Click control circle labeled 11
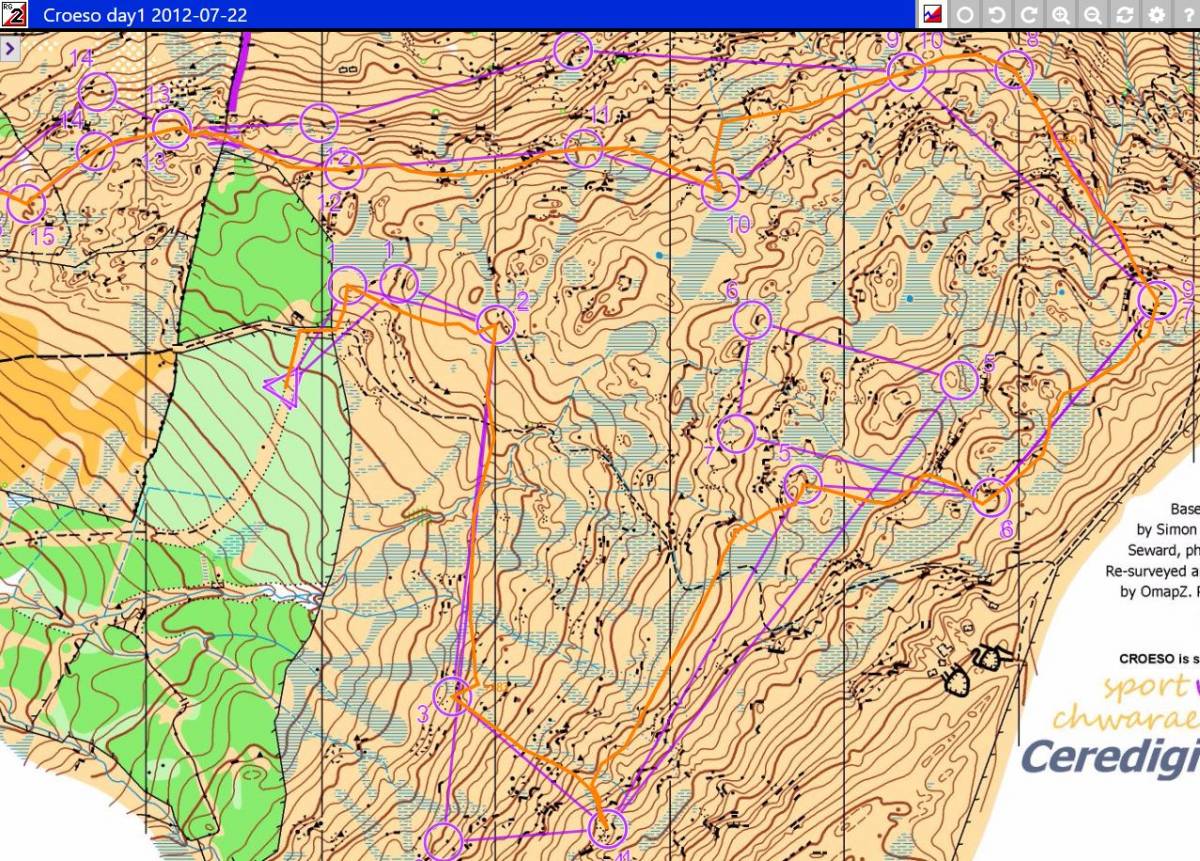 (583, 149)
